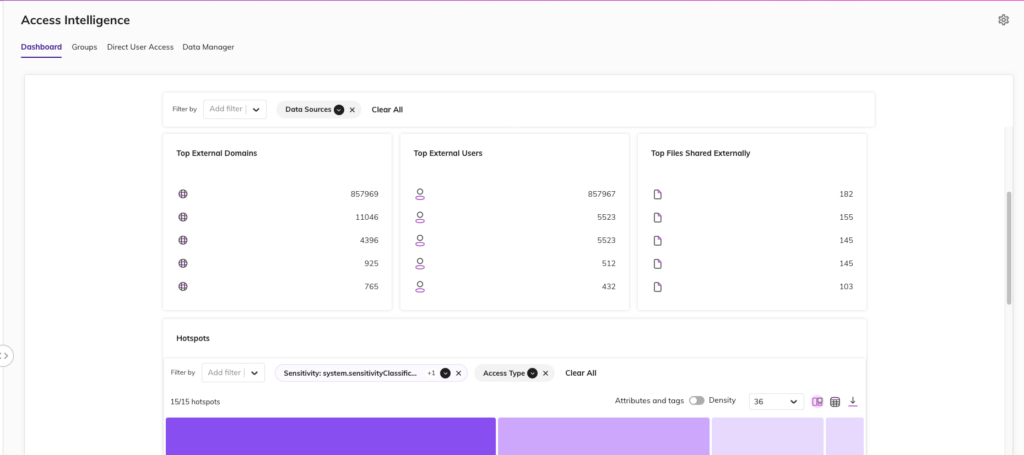The height and width of the screenshot is (455, 1024).
Task: Download hotspots data
Action: pyautogui.click(x=853, y=402)
